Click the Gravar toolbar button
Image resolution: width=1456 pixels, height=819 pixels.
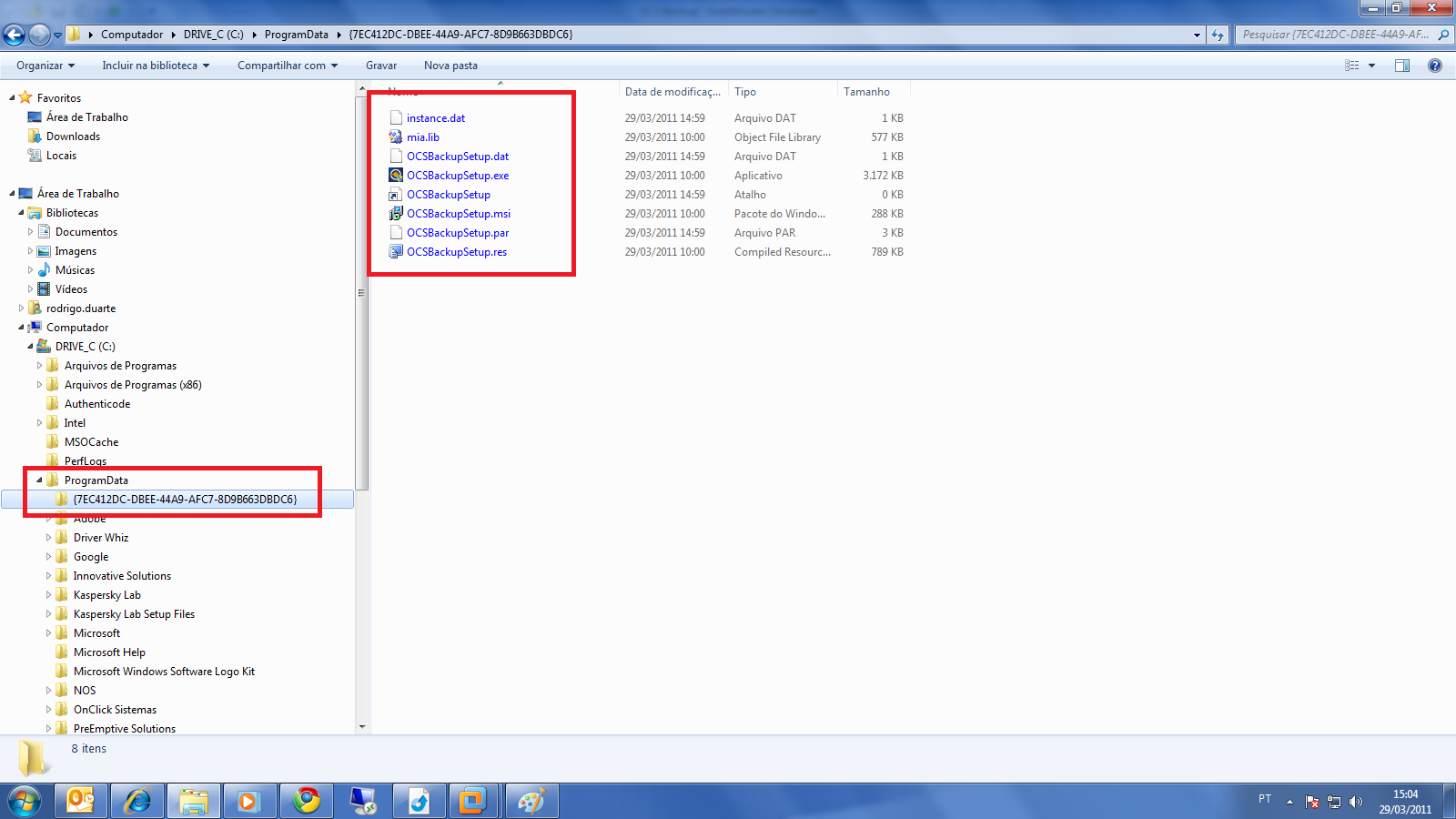[x=381, y=66]
